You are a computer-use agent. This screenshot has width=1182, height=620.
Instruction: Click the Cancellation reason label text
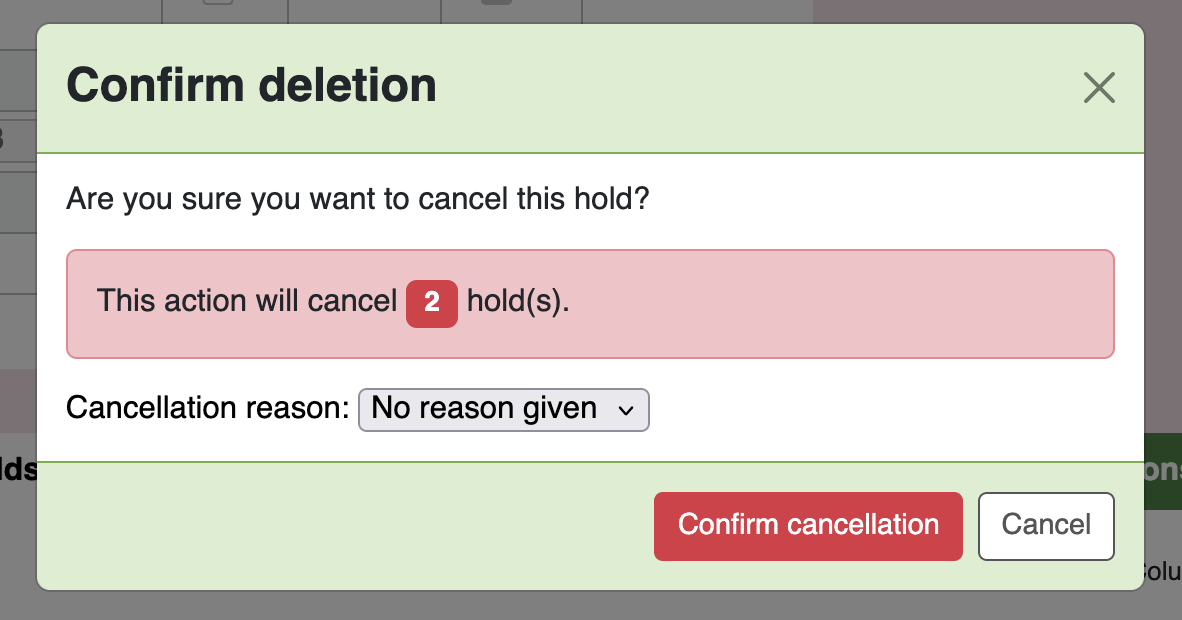click(207, 408)
